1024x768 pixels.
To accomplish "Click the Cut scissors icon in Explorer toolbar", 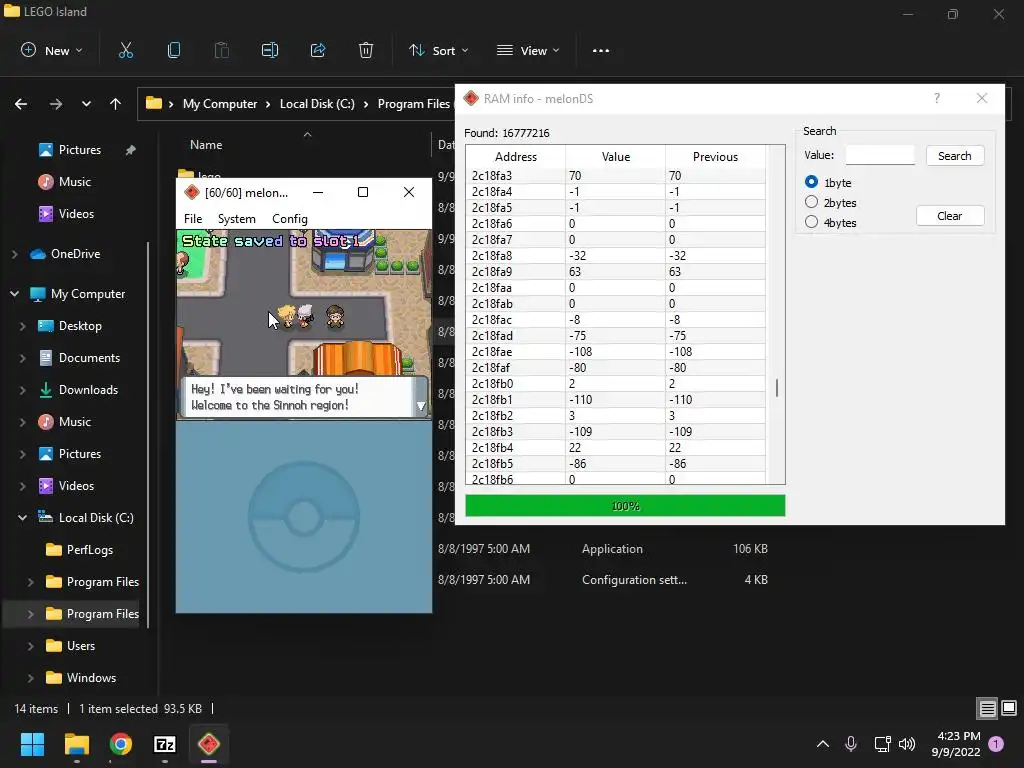I will click(126, 50).
